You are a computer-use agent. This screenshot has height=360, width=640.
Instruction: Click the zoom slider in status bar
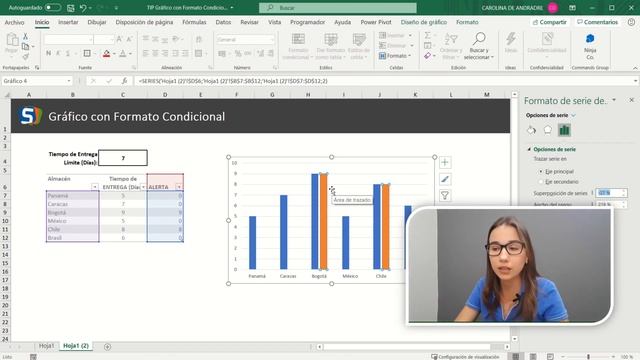(588, 357)
